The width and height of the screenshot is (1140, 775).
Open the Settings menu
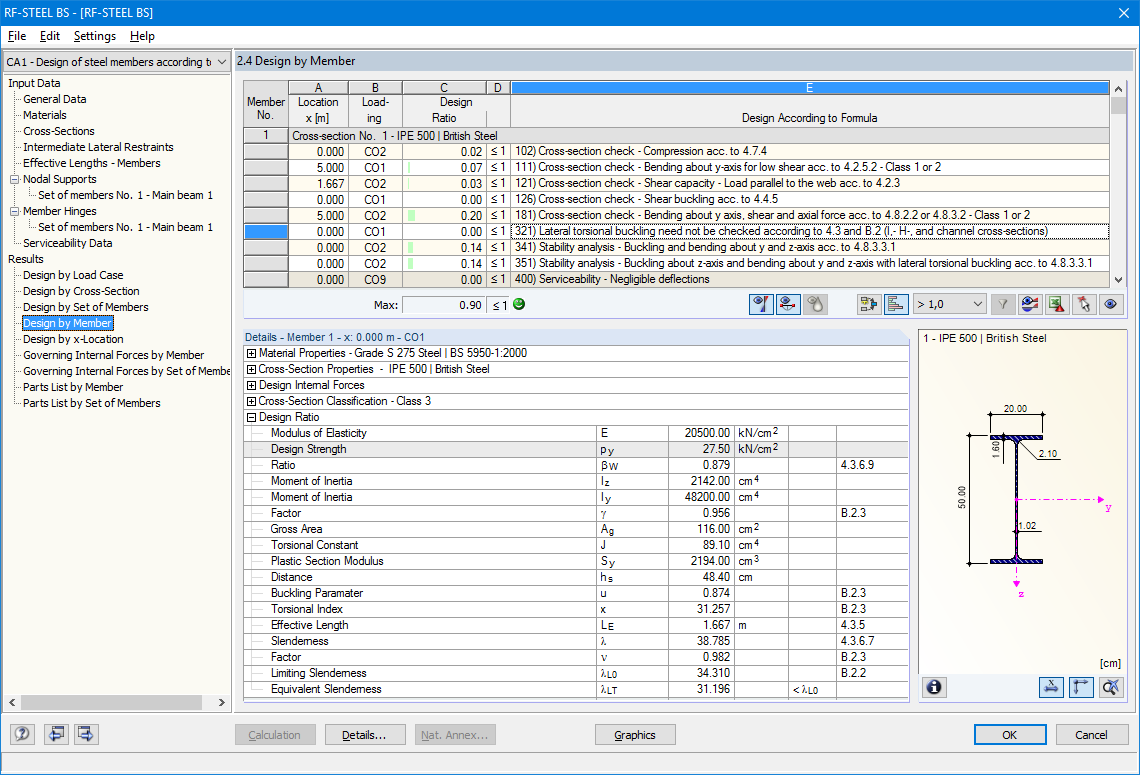(95, 36)
